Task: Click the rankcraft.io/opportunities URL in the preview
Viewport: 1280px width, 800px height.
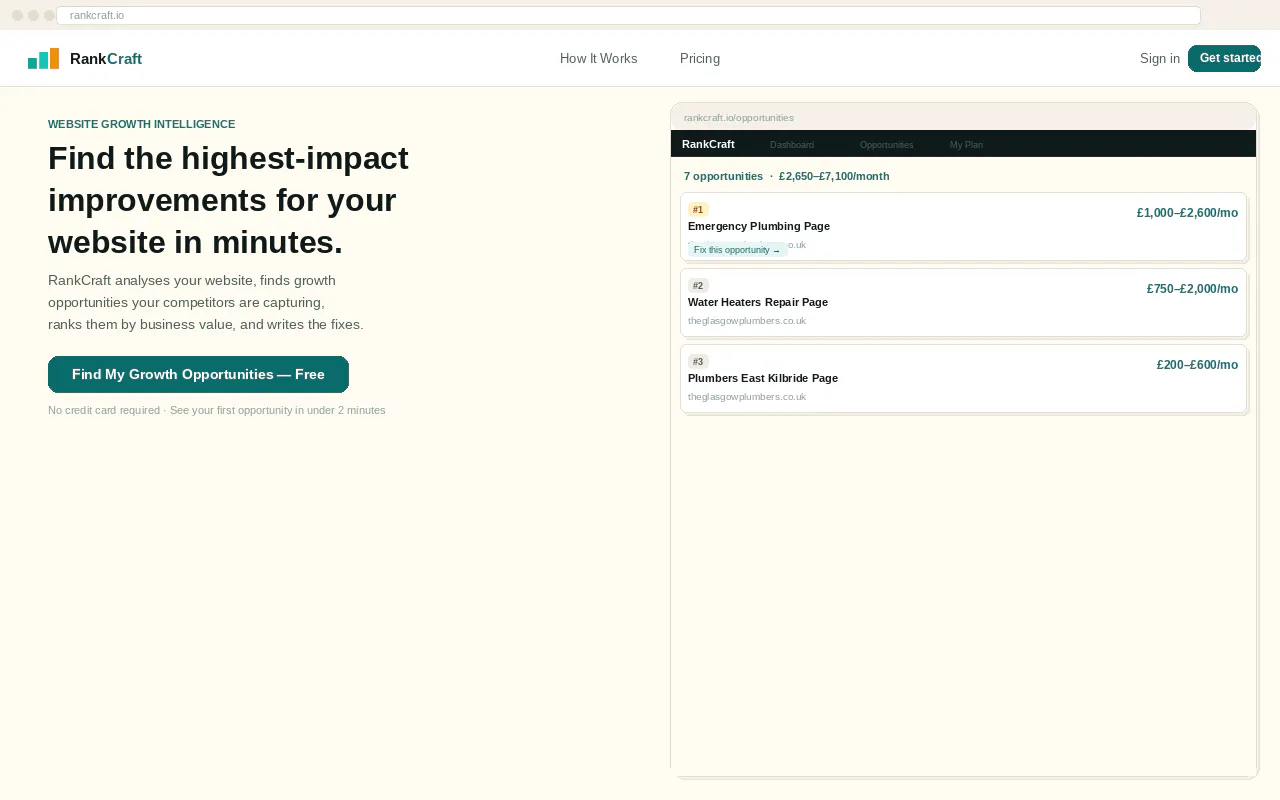Action: pos(739,117)
